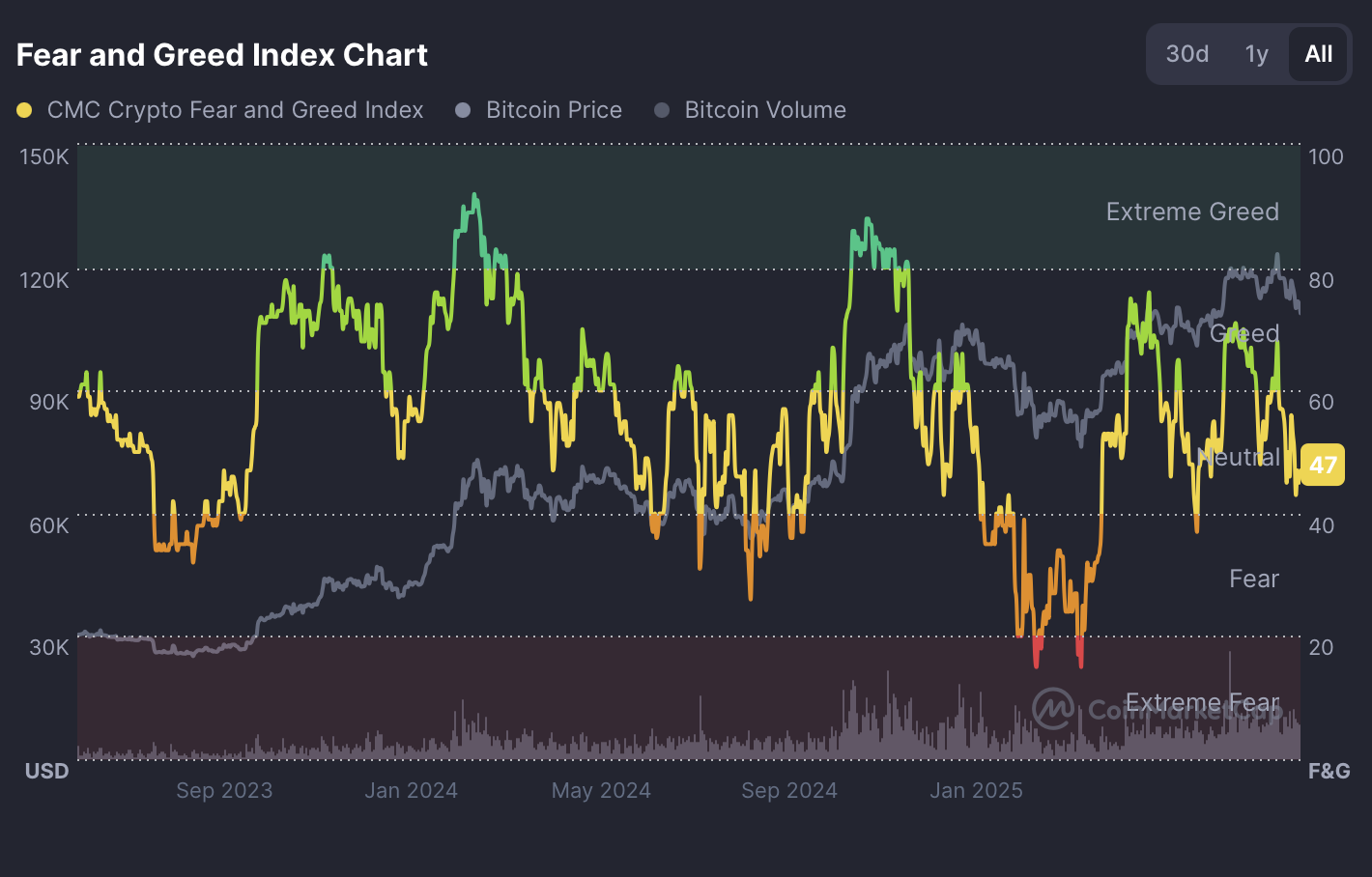Viewport: 1372px width, 877px height.
Task: Click the Fear and Greed Index Chart title
Action: [x=222, y=55]
